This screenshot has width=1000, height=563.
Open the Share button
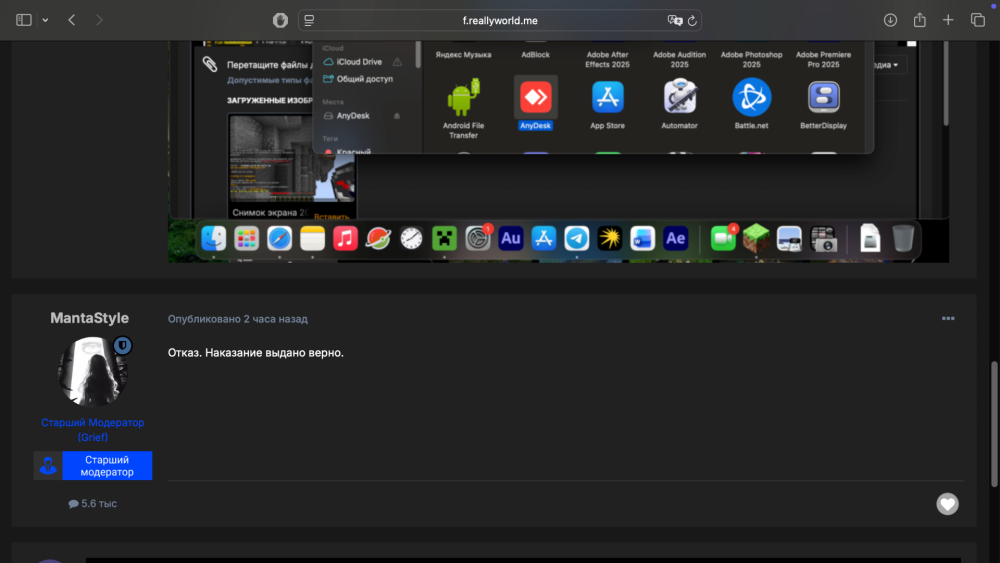tap(920, 20)
